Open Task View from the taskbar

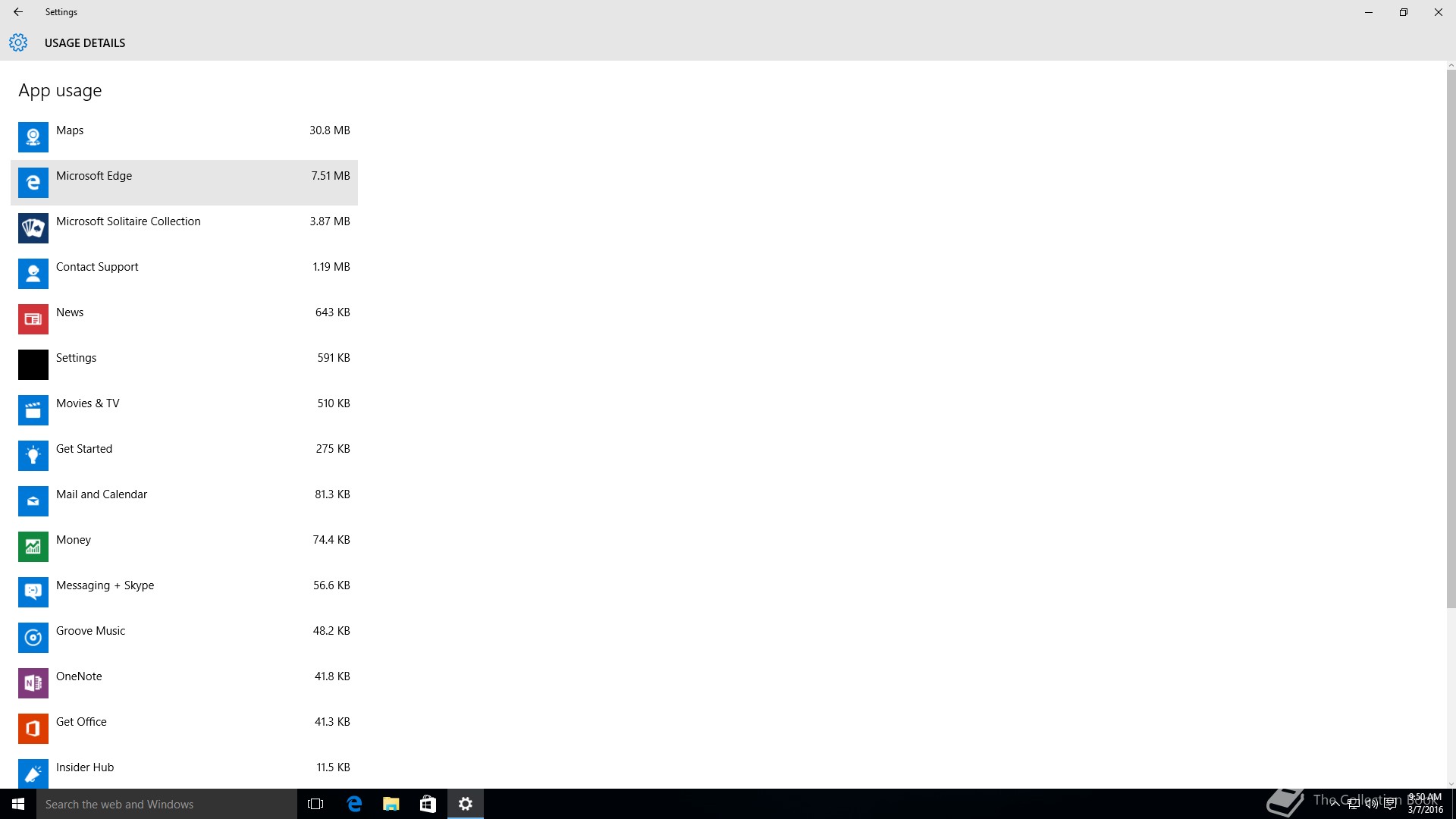(x=315, y=804)
